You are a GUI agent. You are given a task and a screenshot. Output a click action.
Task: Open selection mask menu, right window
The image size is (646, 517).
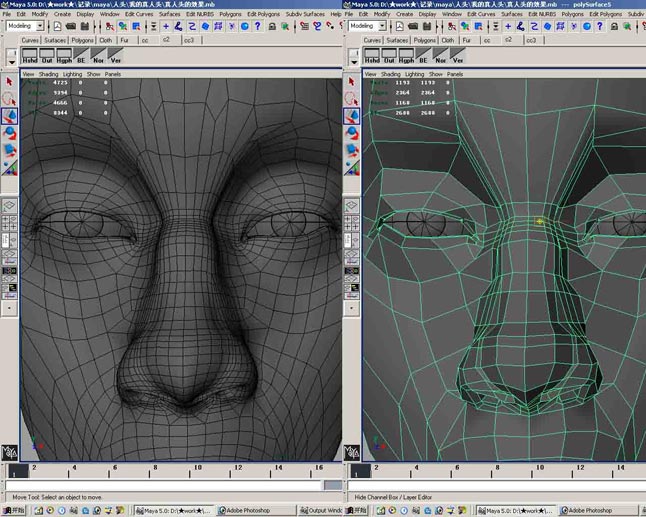(x=496, y=26)
